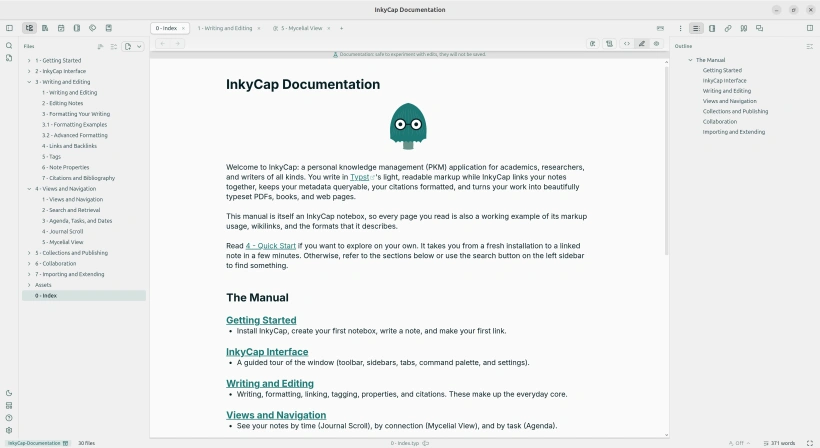Expand the 6 - Collaboration folder

(29, 263)
